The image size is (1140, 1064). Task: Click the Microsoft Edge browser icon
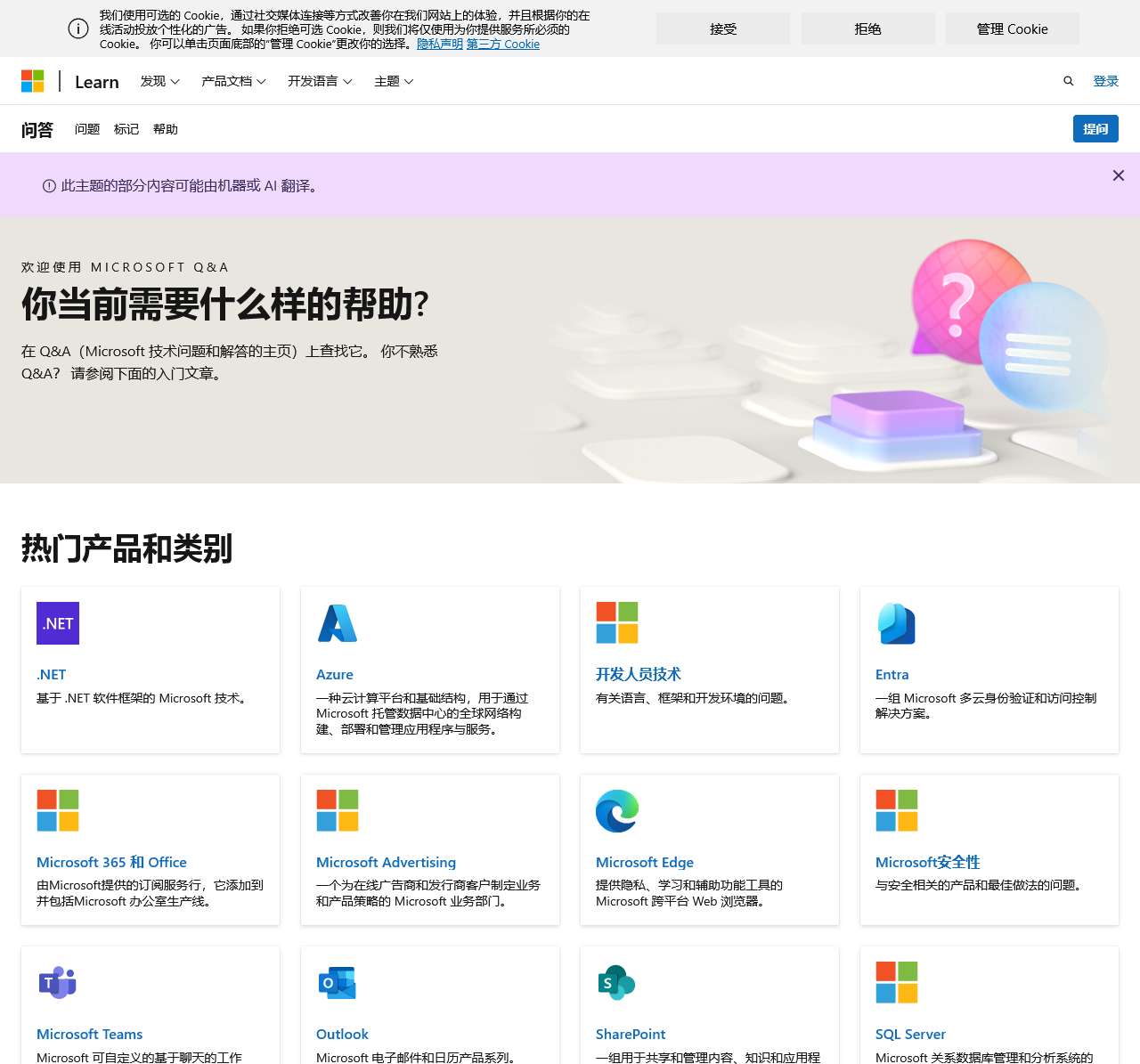[617, 810]
